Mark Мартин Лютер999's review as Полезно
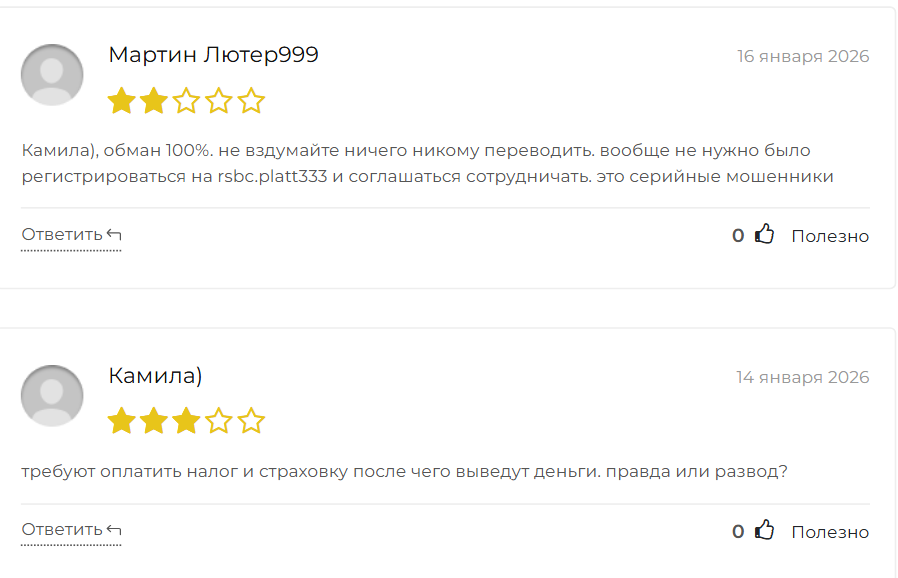The height and width of the screenshot is (578, 898). [830, 236]
